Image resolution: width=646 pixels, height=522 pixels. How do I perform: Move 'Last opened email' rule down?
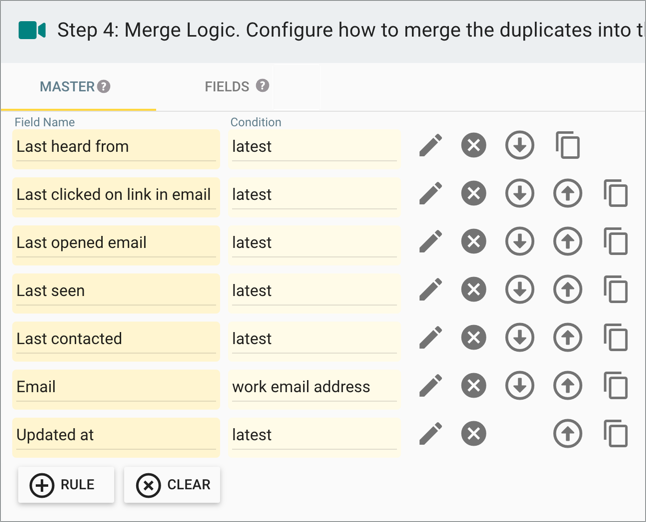(x=519, y=242)
